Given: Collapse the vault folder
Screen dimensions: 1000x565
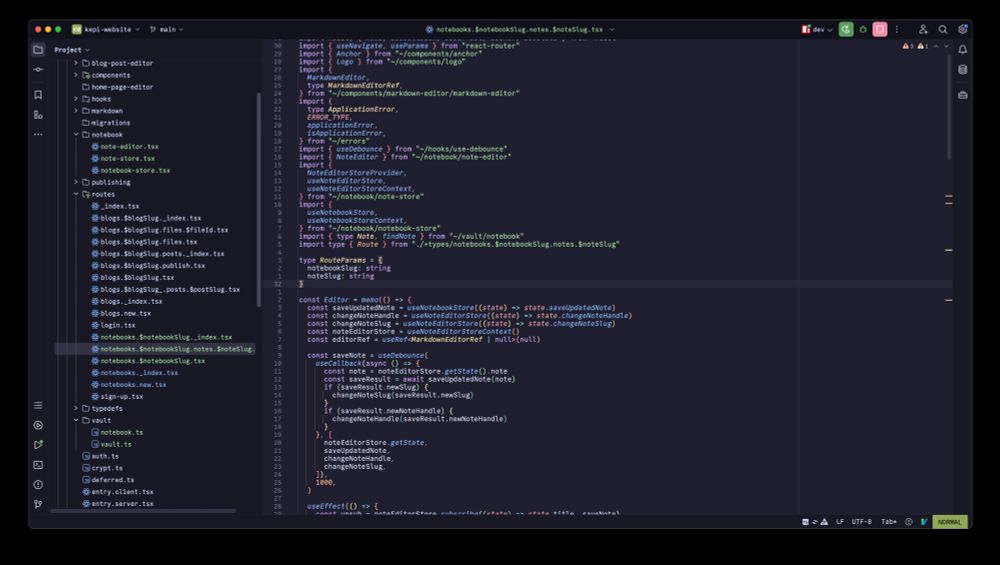Looking at the screenshot, I should 76,421.
